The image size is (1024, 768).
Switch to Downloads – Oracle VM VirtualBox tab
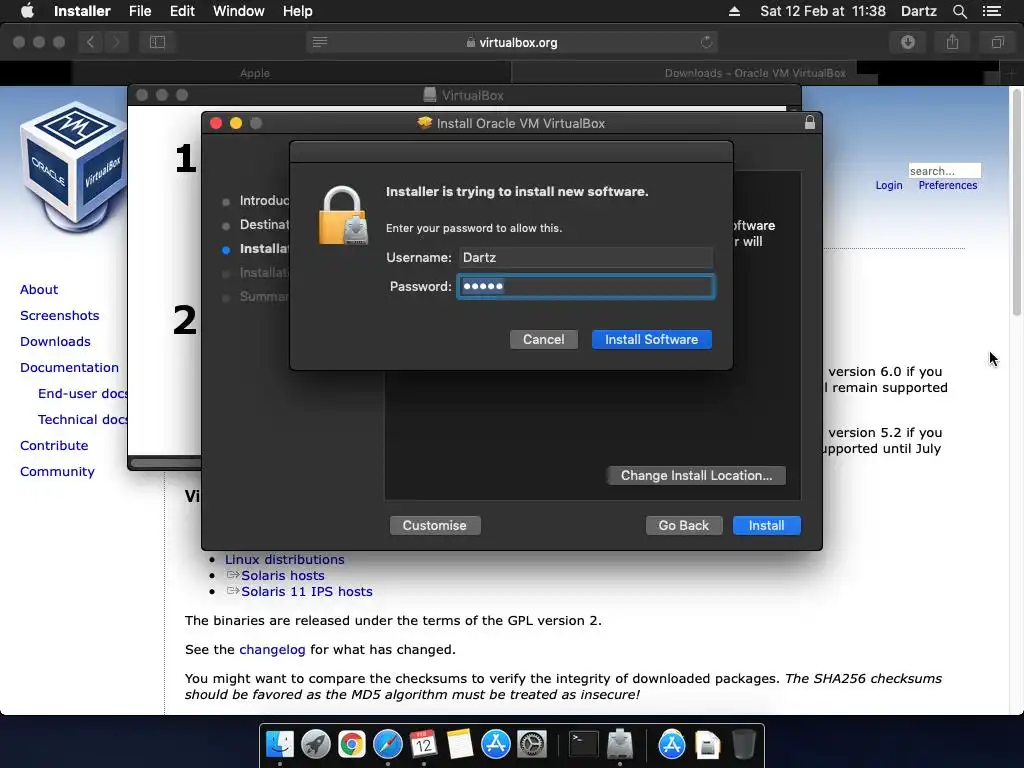click(x=755, y=73)
